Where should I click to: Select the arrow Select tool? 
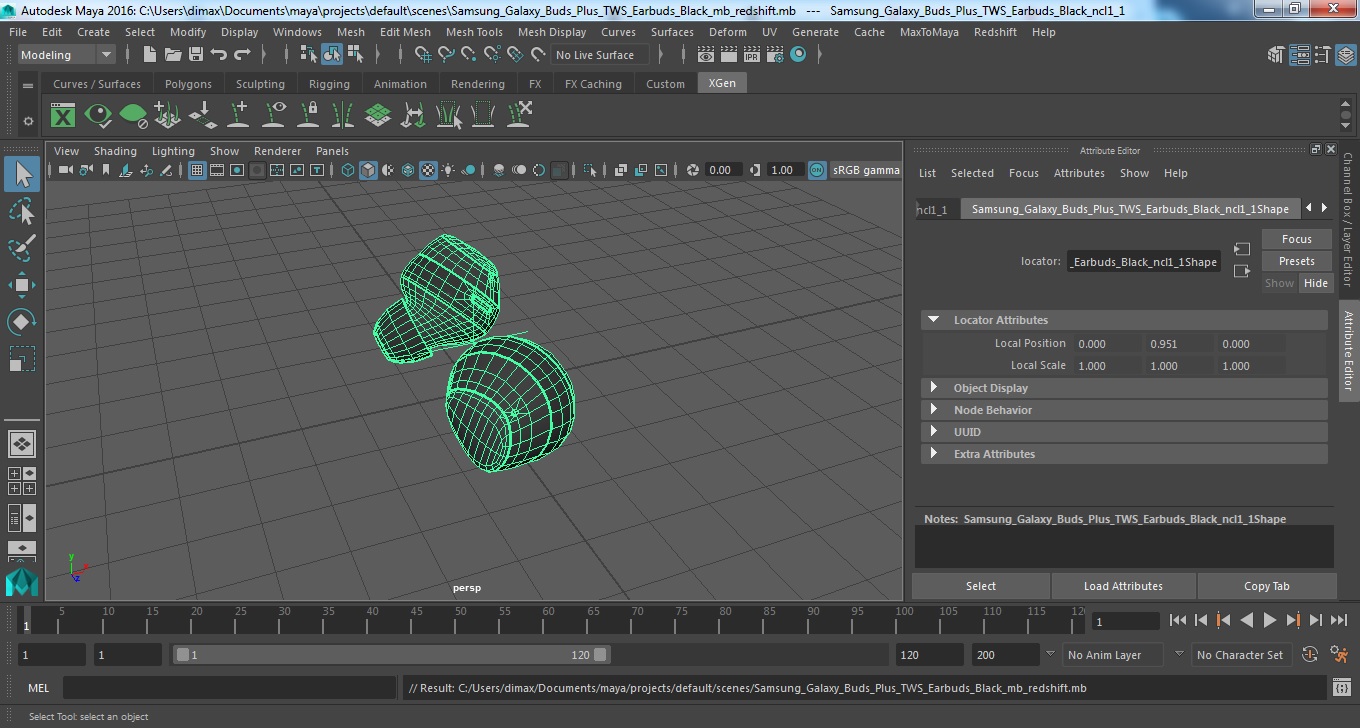point(22,174)
